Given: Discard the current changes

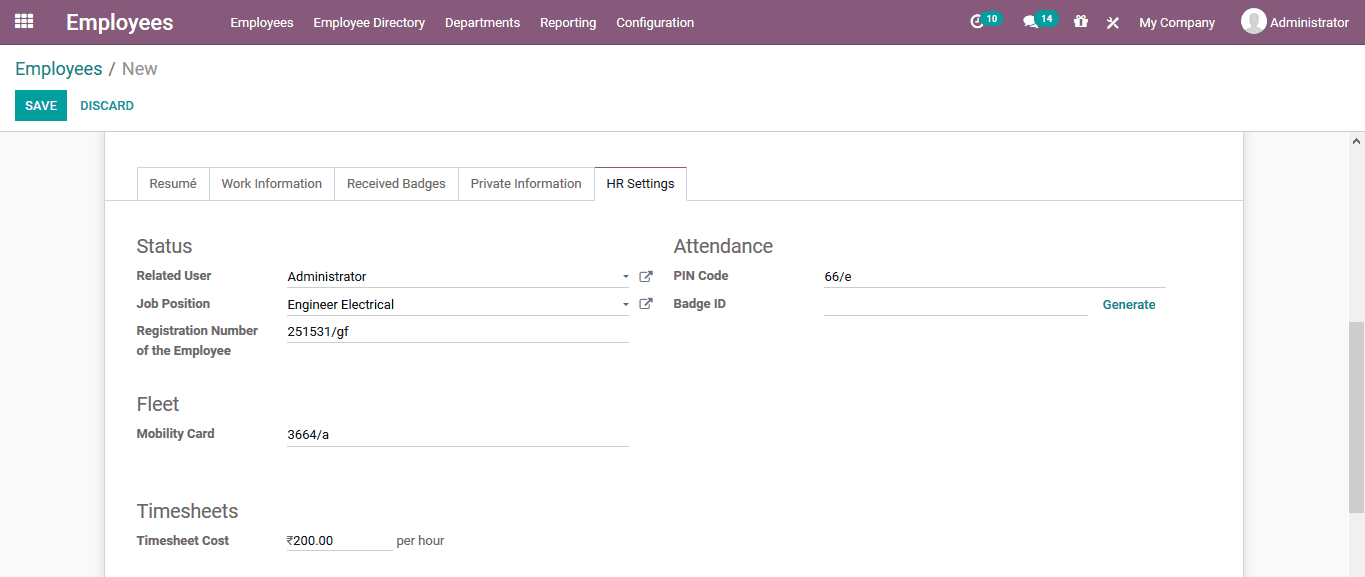Looking at the screenshot, I should [x=106, y=105].
